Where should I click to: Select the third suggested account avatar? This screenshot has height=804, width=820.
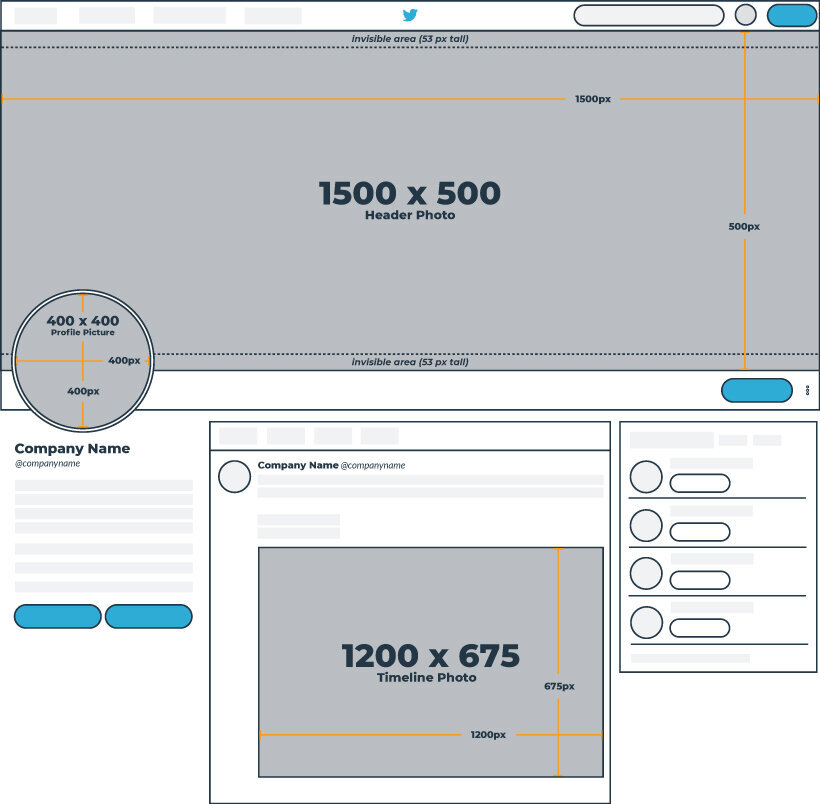(x=646, y=573)
